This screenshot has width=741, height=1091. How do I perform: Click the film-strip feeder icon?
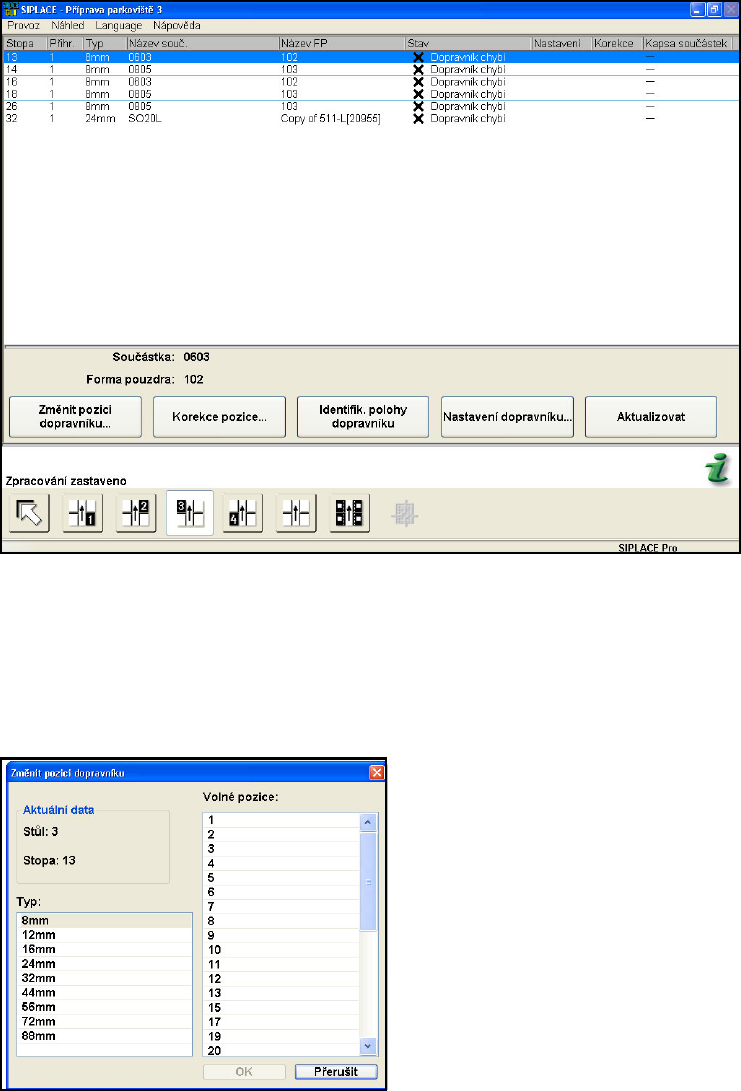pyautogui.click(x=349, y=513)
